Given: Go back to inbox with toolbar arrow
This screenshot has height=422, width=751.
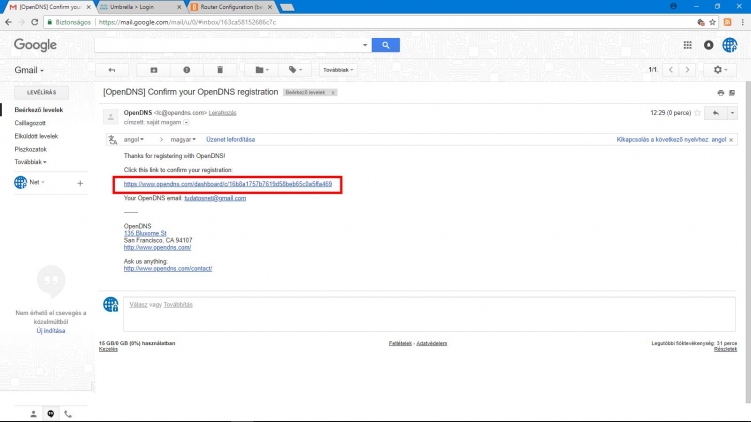Looking at the screenshot, I should point(112,70).
